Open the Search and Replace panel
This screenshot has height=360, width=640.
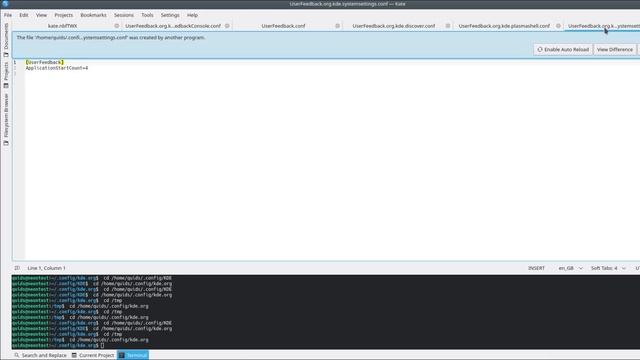40,355
